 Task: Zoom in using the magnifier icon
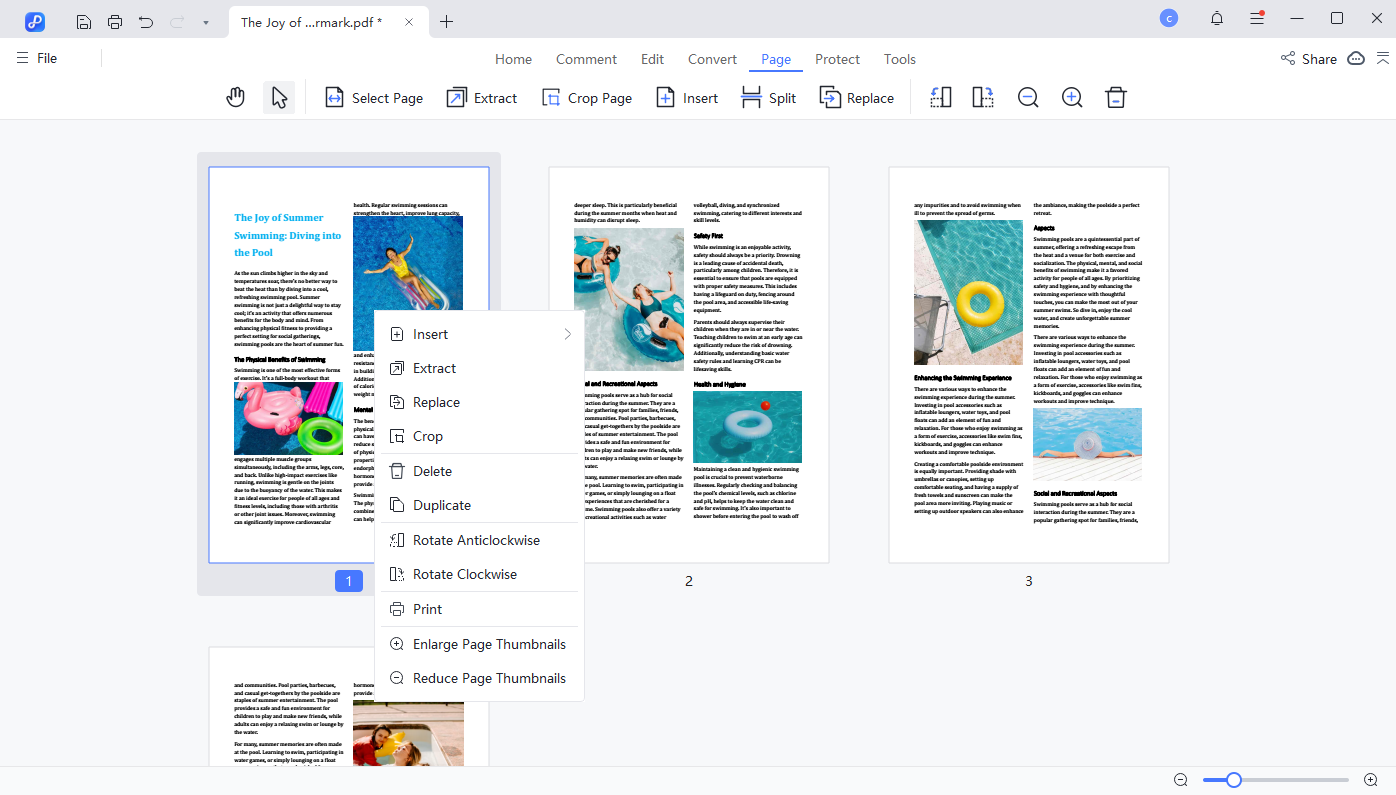(x=1071, y=97)
